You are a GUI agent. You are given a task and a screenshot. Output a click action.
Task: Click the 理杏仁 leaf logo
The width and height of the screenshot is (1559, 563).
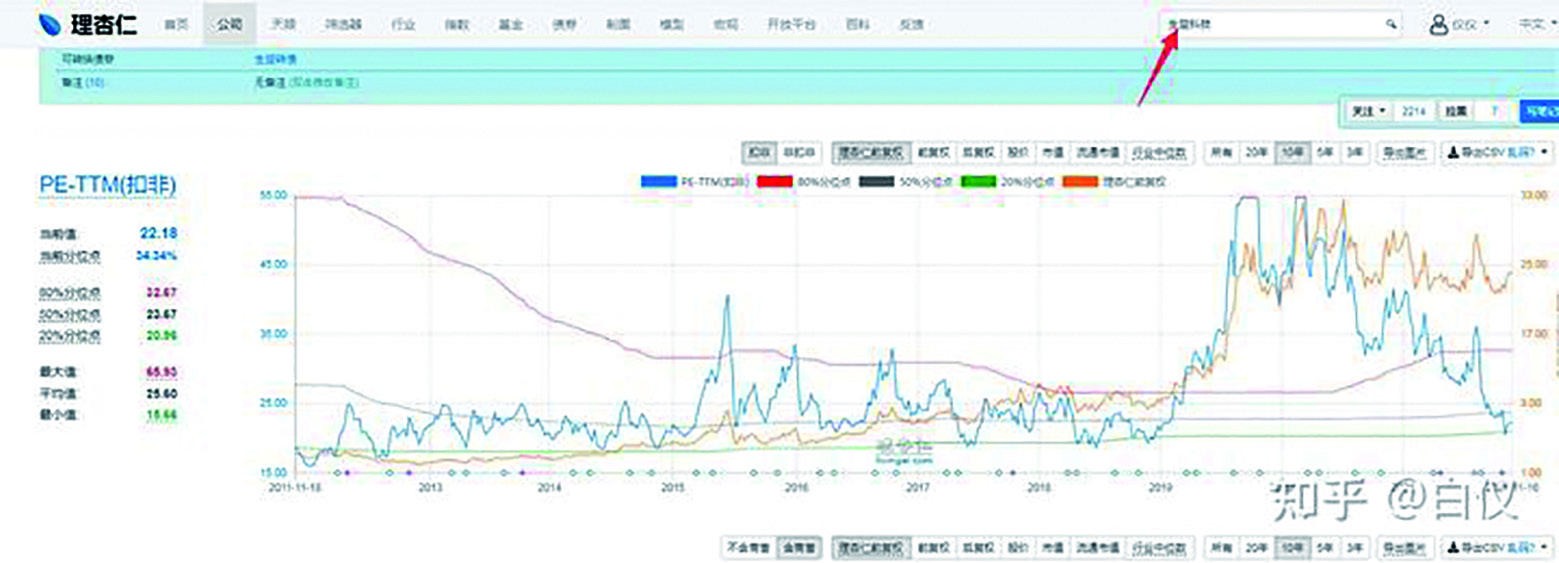[x=49, y=24]
